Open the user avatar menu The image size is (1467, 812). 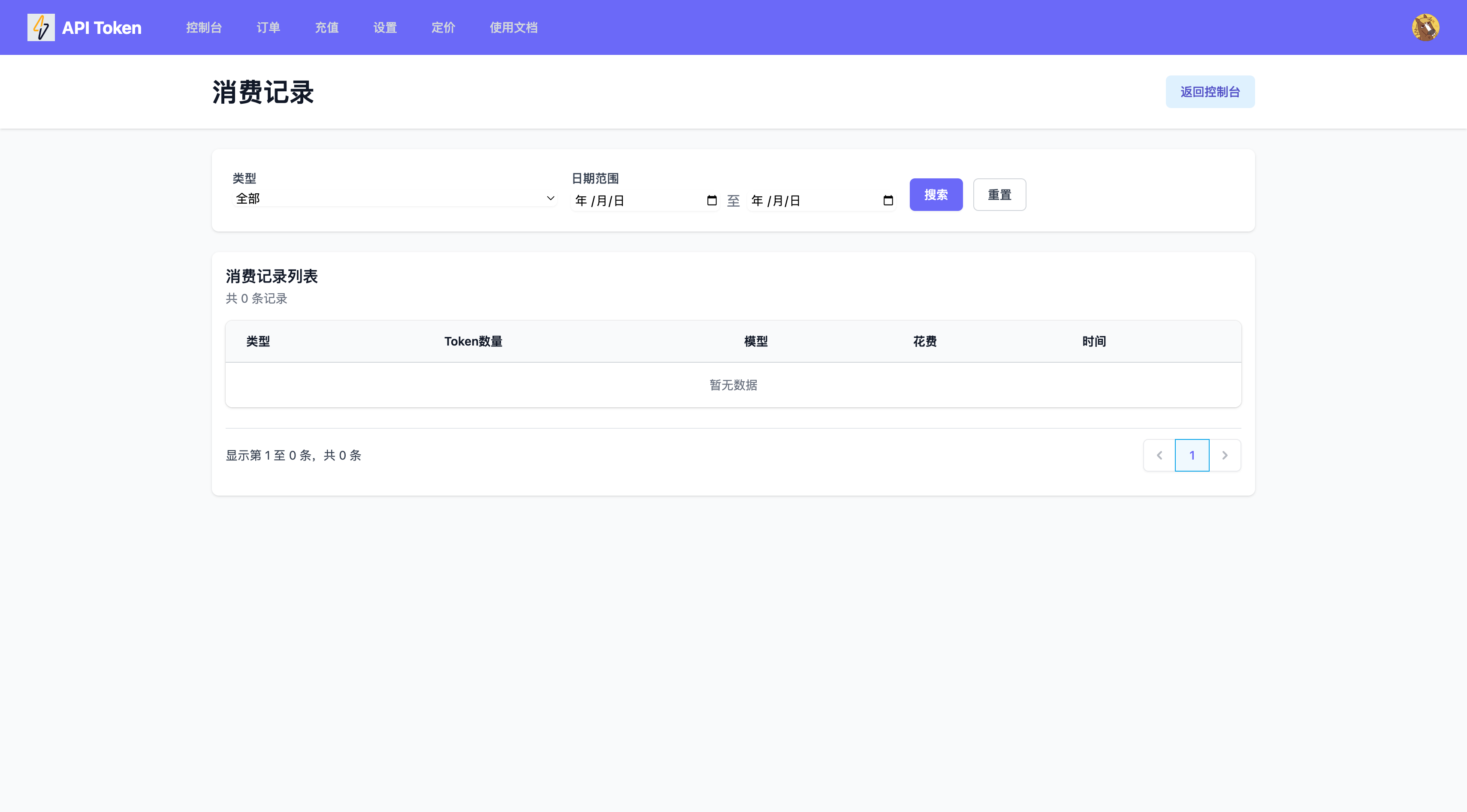1425,27
